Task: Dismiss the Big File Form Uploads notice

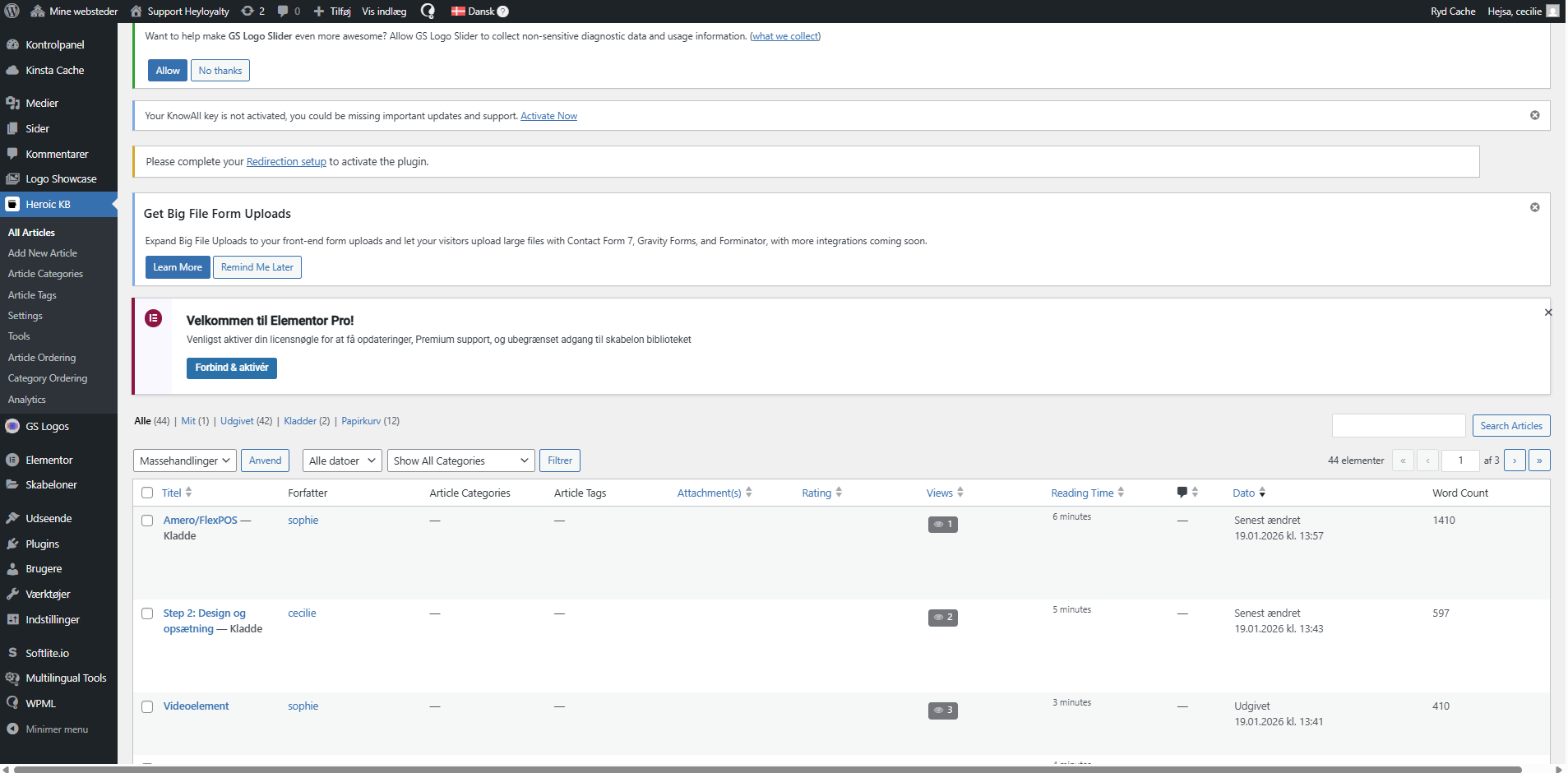Action: coord(1534,207)
